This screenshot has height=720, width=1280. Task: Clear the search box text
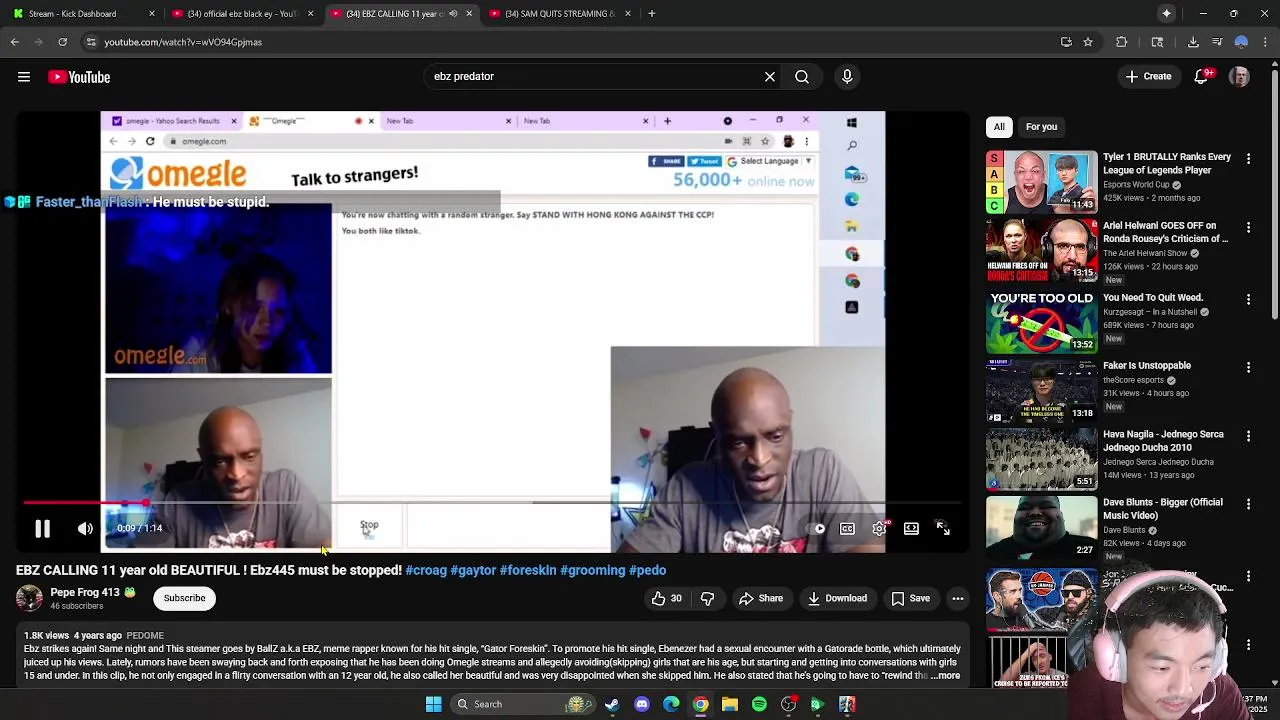[770, 76]
